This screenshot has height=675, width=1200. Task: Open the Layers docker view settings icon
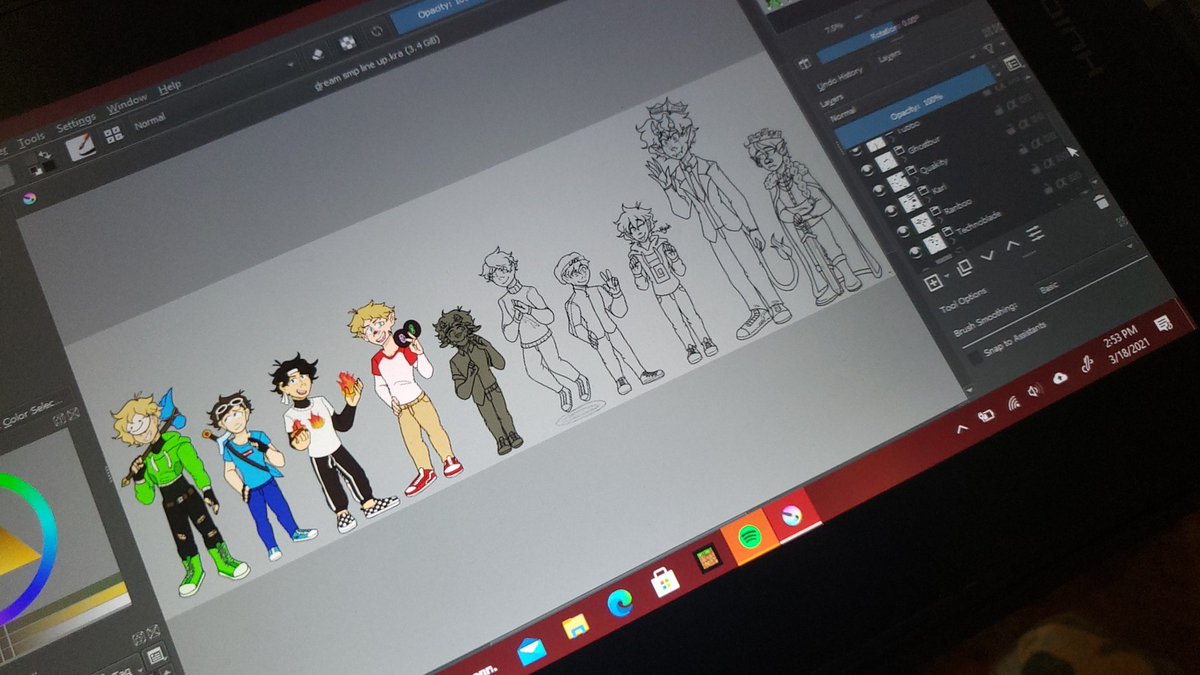coord(1012,63)
